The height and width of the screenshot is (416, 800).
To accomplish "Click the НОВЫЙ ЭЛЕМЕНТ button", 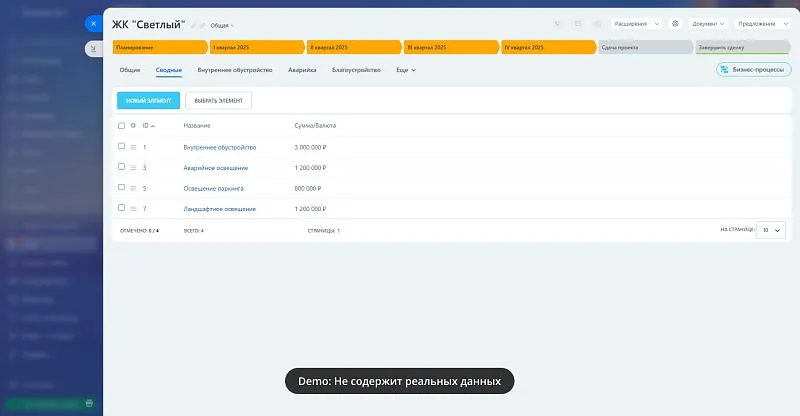I will coord(148,101).
